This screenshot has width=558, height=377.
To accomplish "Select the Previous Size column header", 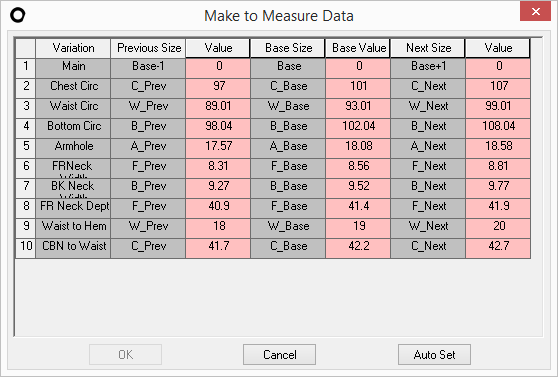I will [148, 48].
